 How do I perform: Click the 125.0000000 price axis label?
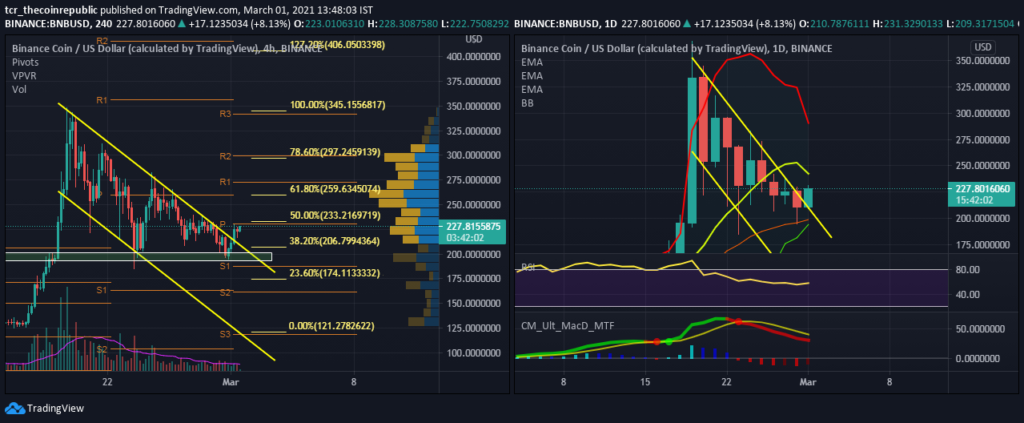(x=475, y=328)
